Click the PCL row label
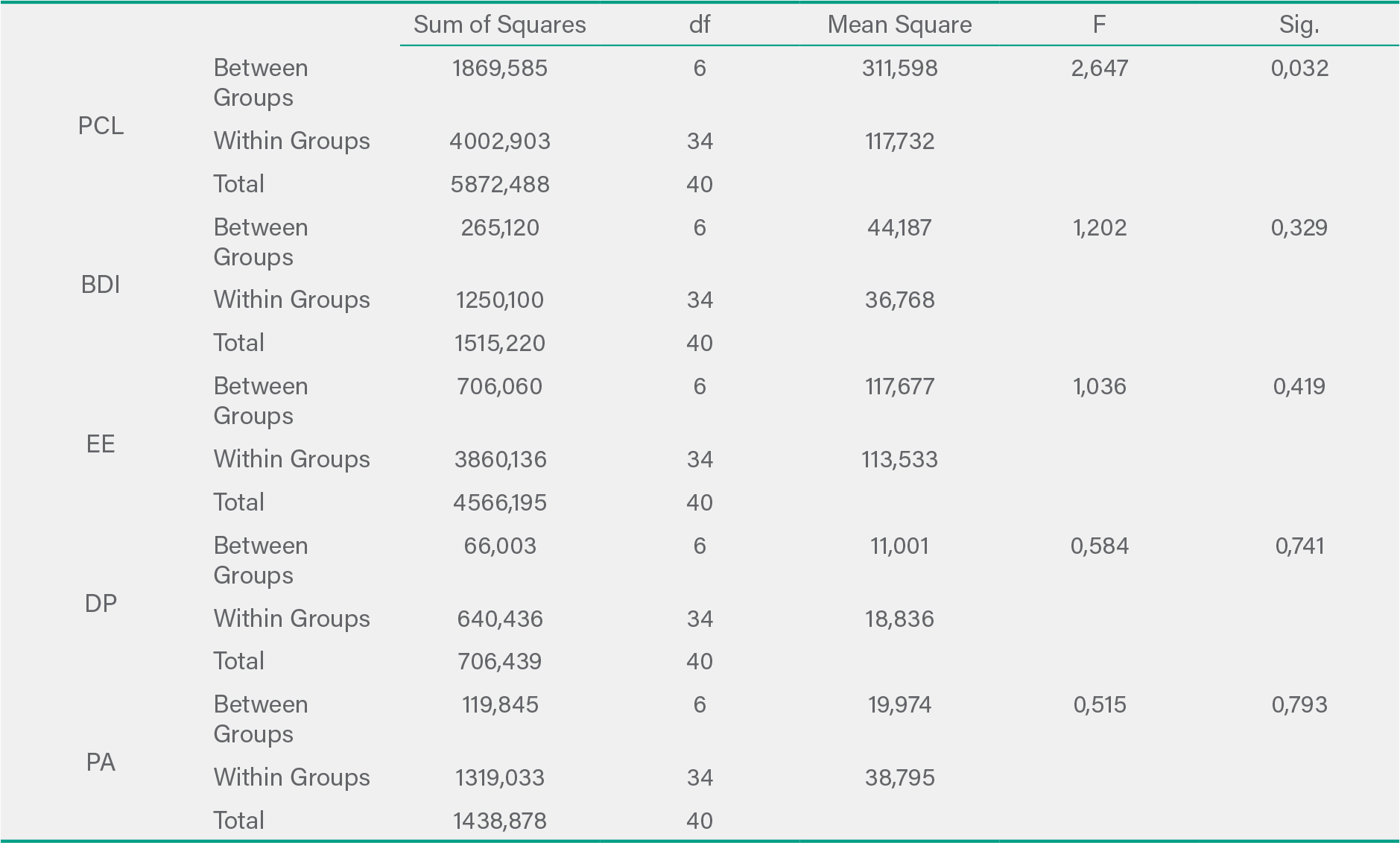The image size is (1400, 843). tap(101, 126)
